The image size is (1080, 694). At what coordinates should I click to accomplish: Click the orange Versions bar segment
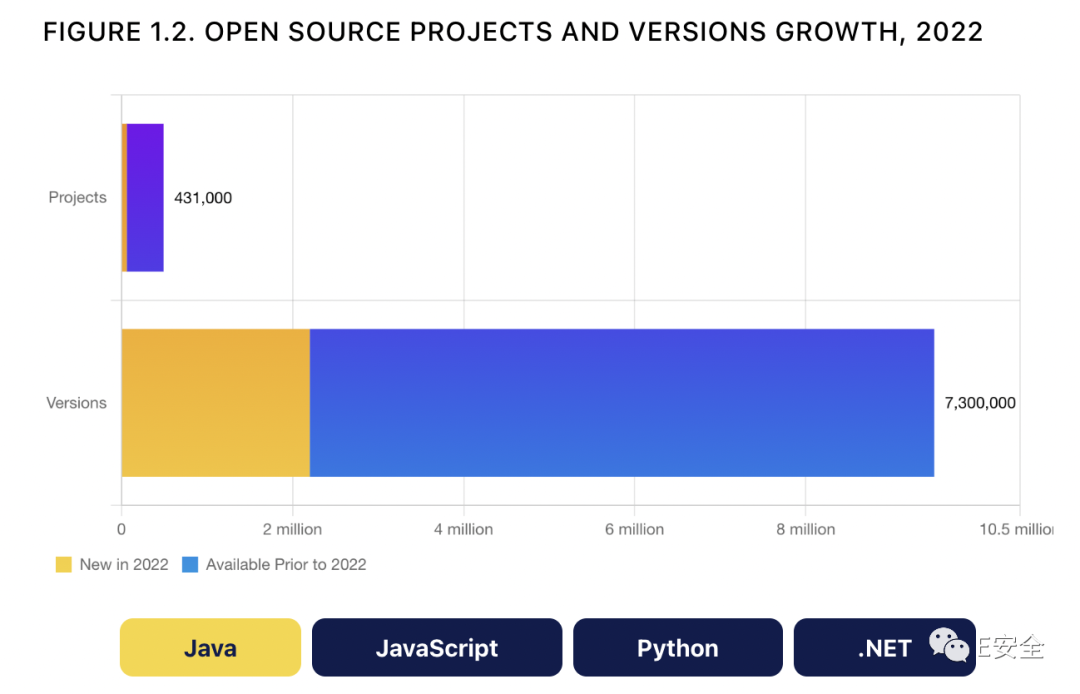pos(215,403)
